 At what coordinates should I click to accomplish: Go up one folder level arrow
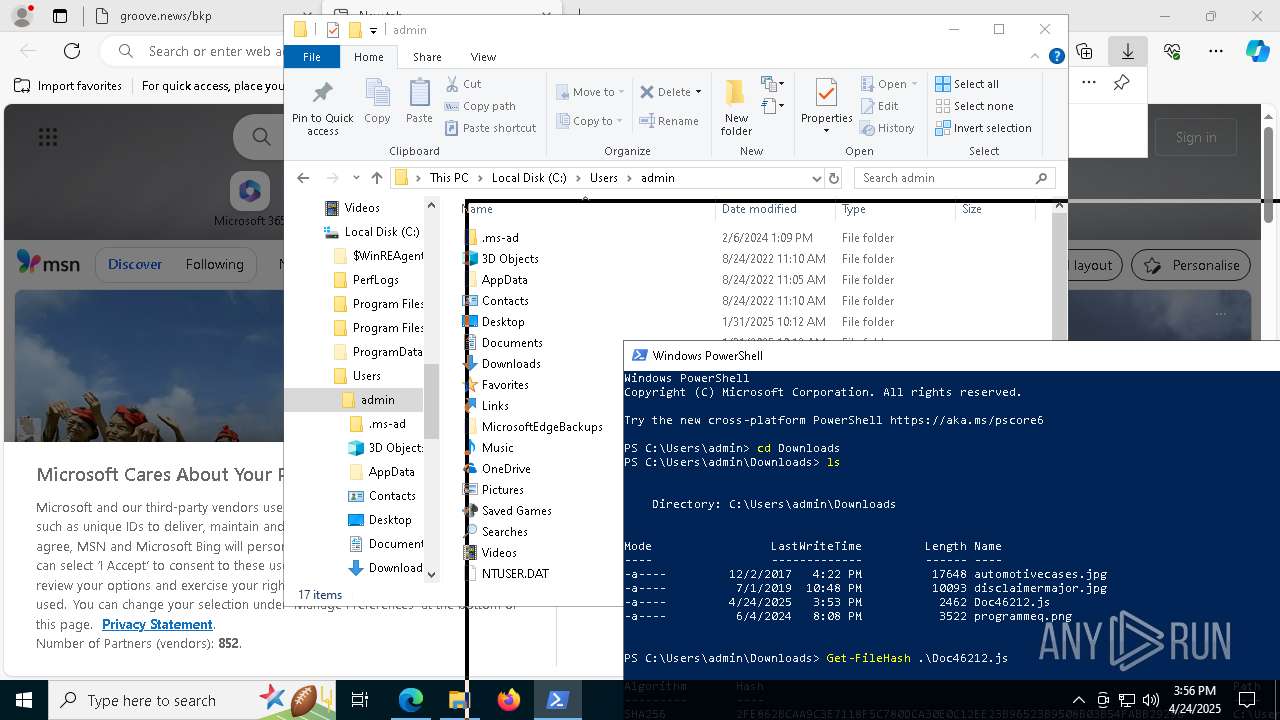(x=376, y=178)
